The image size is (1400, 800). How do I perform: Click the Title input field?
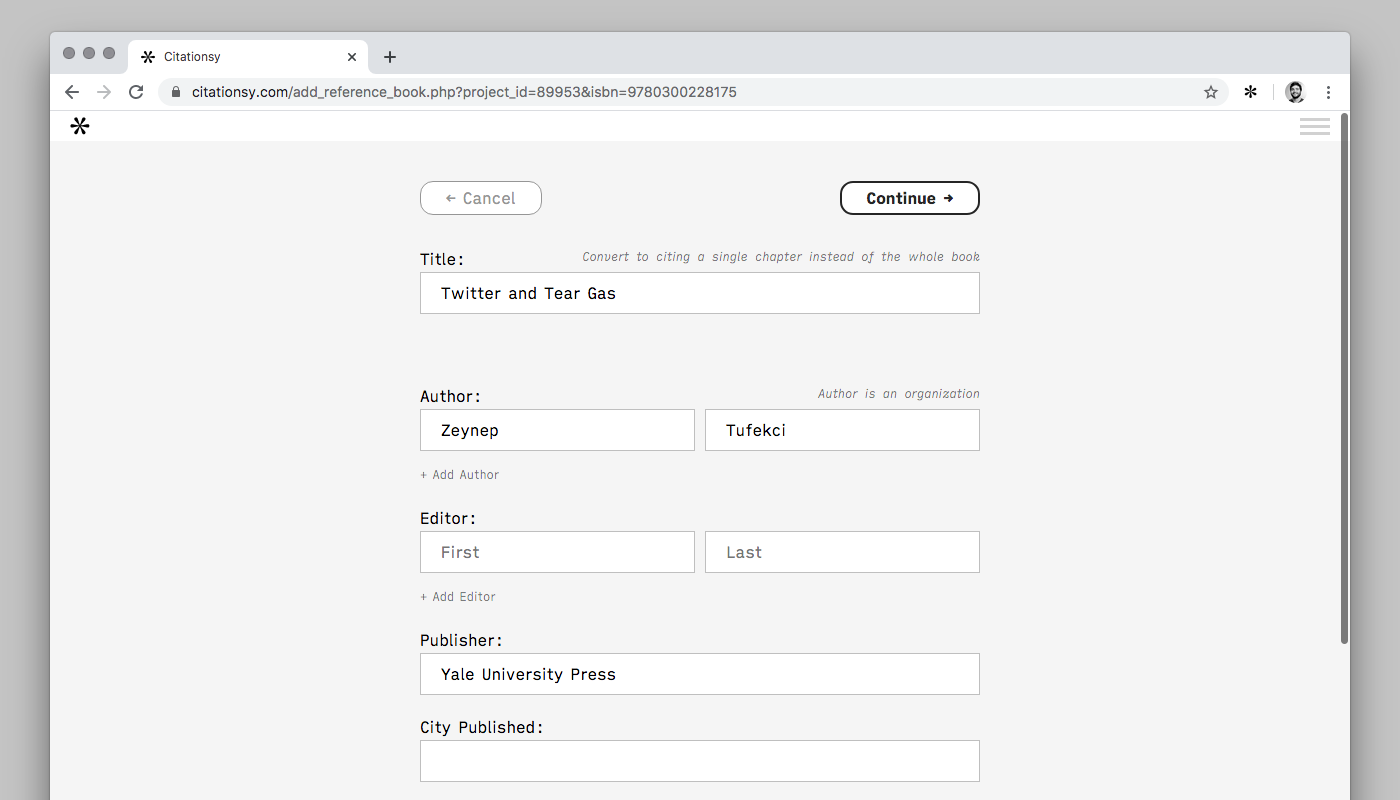700,293
